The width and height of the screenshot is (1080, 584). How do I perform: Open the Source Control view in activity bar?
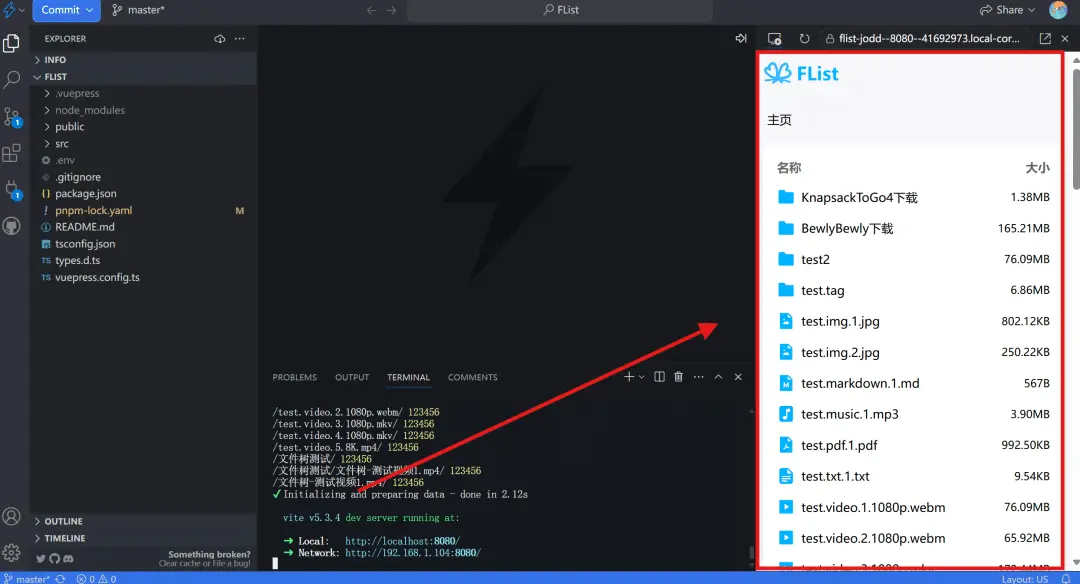pos(12,117)
